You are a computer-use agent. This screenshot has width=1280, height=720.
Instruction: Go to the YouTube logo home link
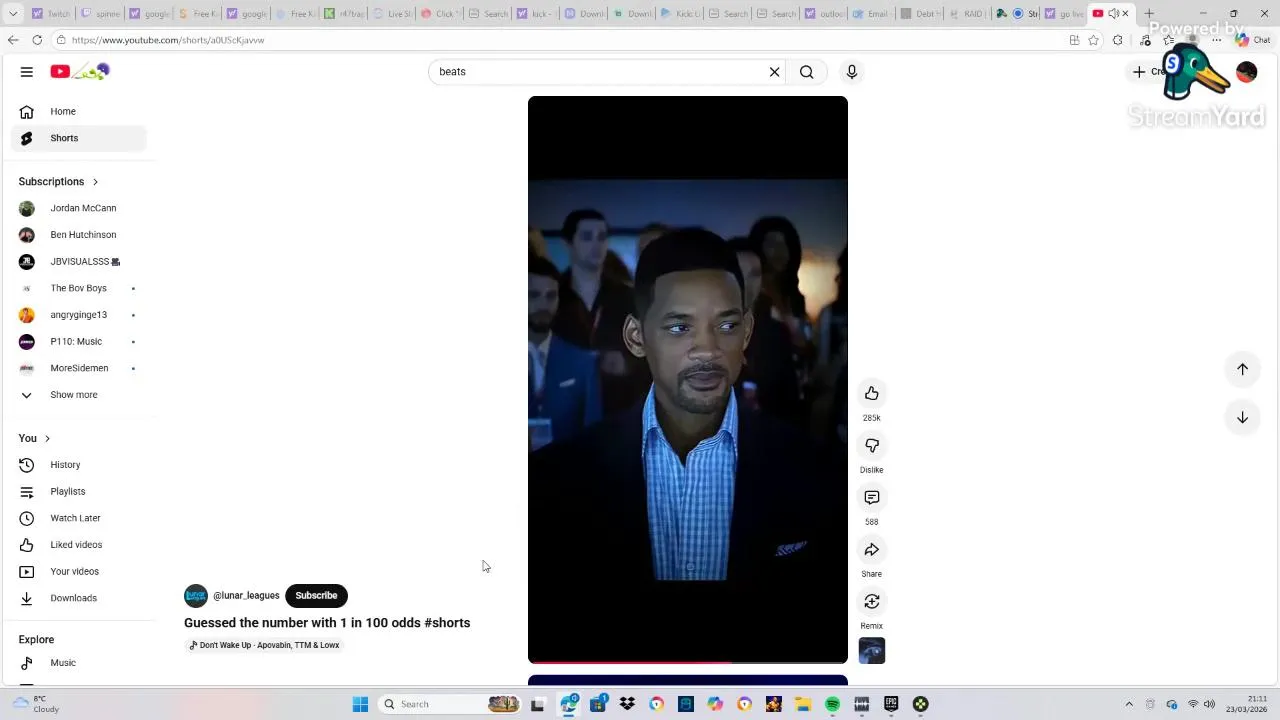point(80,71)
